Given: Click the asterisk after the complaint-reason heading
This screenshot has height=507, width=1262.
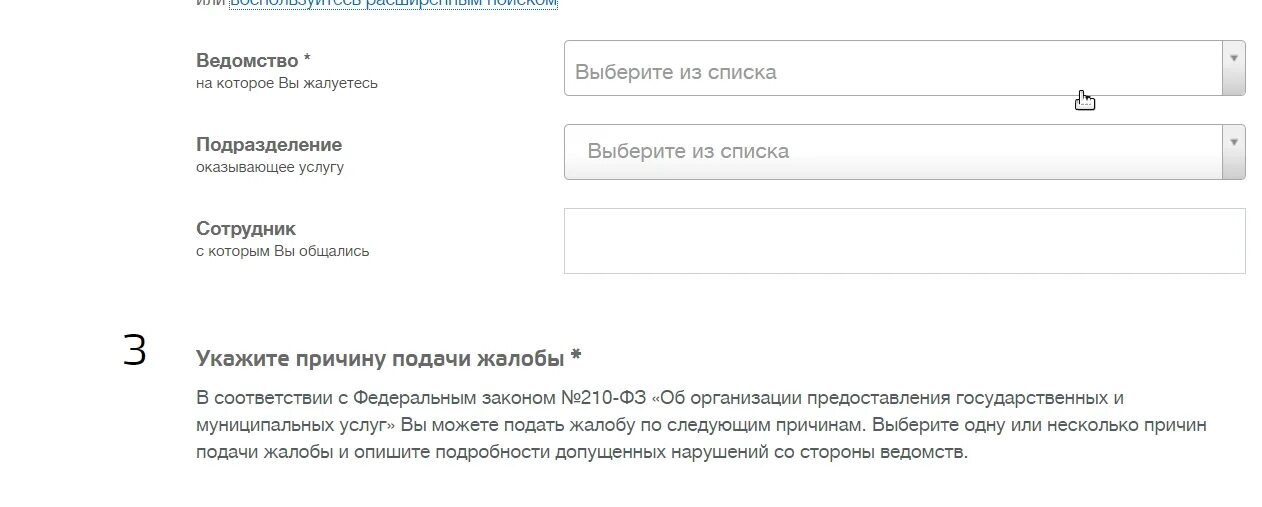Looking at the screenshot, I should pyautogui.click(x=576, y=356).
